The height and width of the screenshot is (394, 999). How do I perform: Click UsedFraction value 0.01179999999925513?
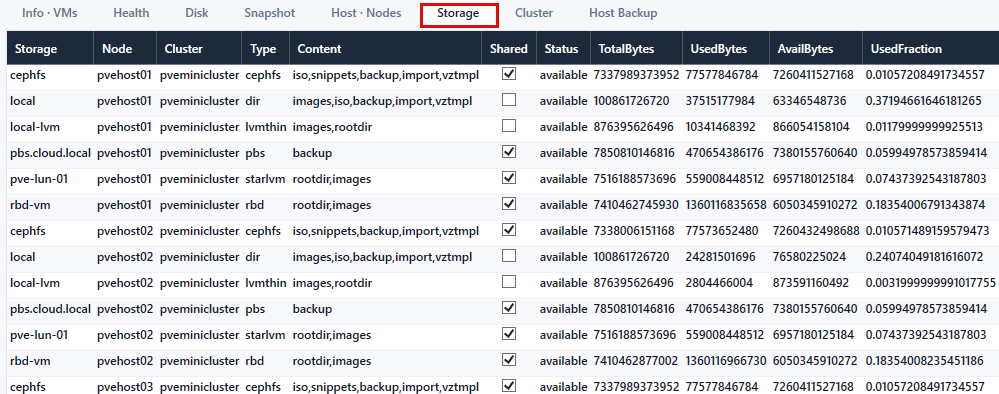click(x=924, y=127)
